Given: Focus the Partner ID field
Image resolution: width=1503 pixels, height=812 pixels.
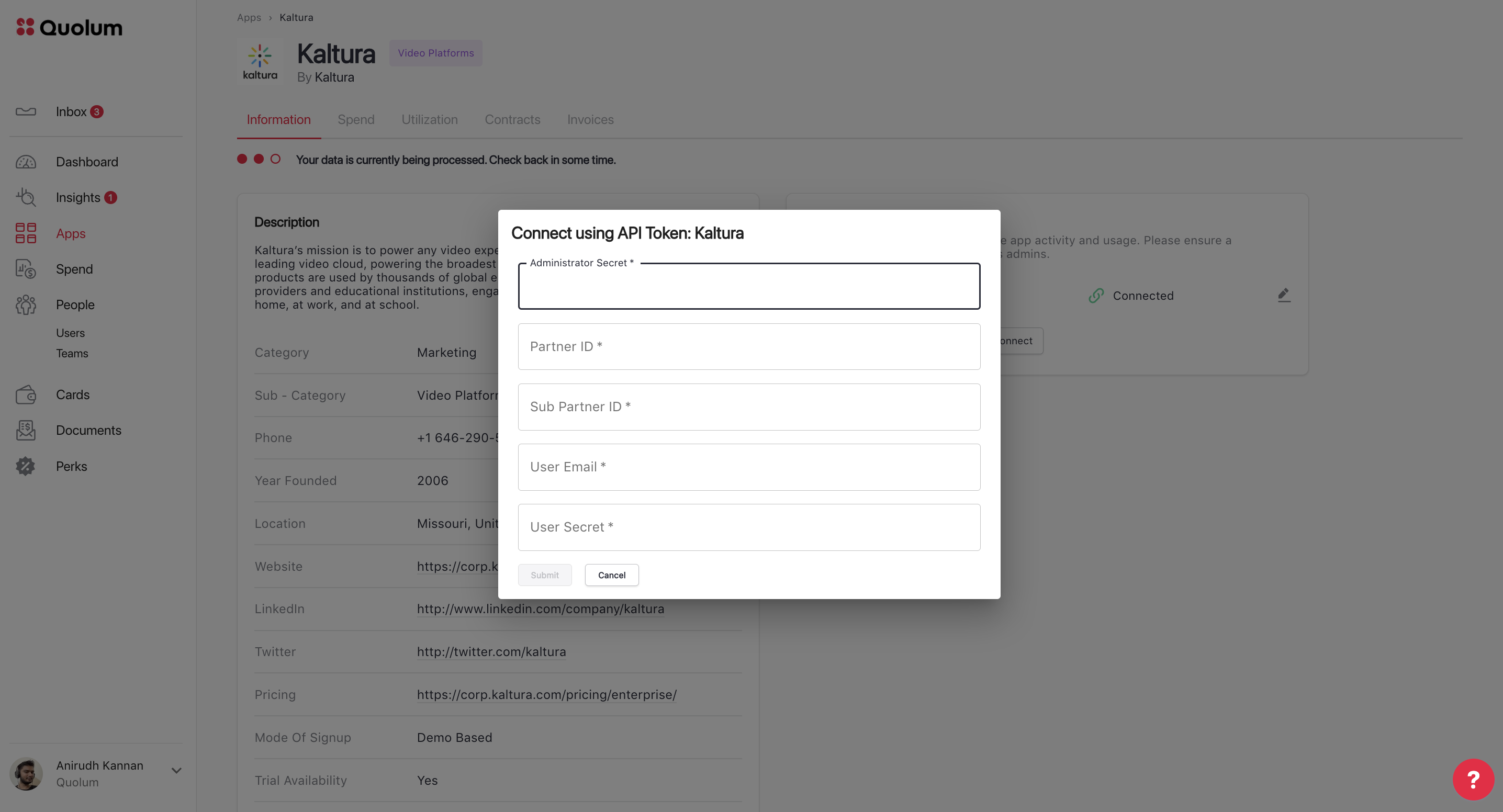Looking at the screenshot, I should pyautogui.click(x=748, y=346).
